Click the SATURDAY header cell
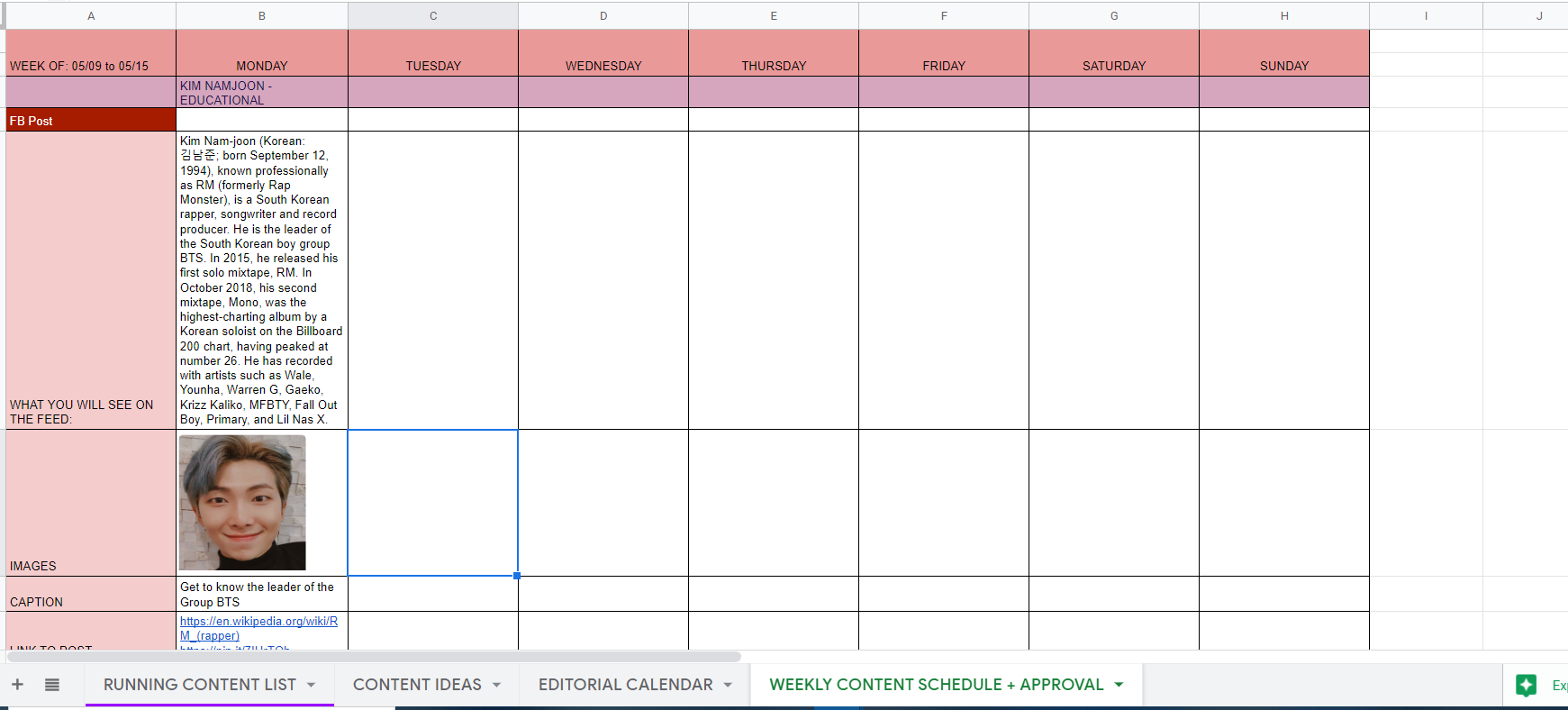The image size is (1568, 710). [x=1114, y=53]
